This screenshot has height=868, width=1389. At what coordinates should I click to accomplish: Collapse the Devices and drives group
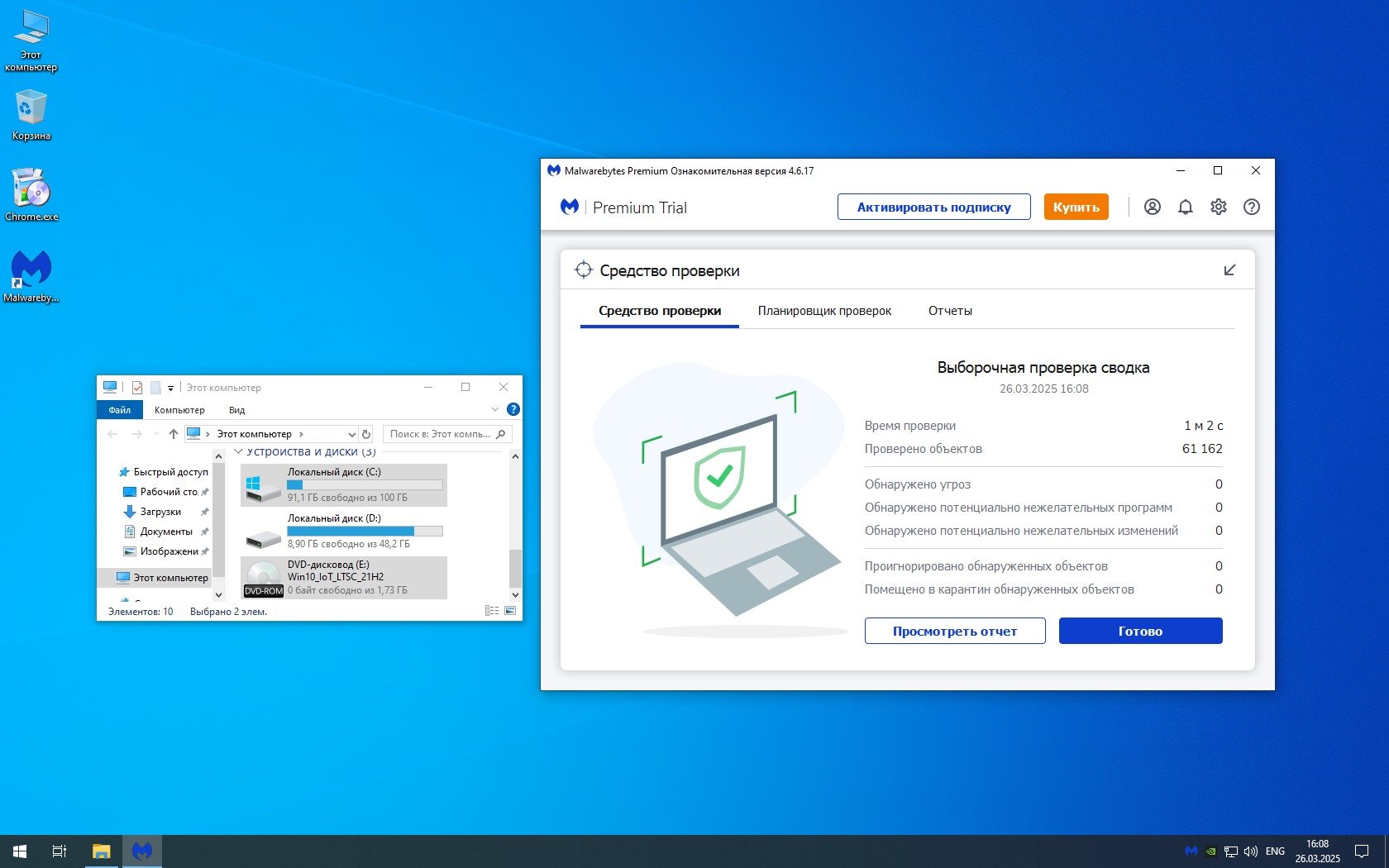click(x=238, y=451)
